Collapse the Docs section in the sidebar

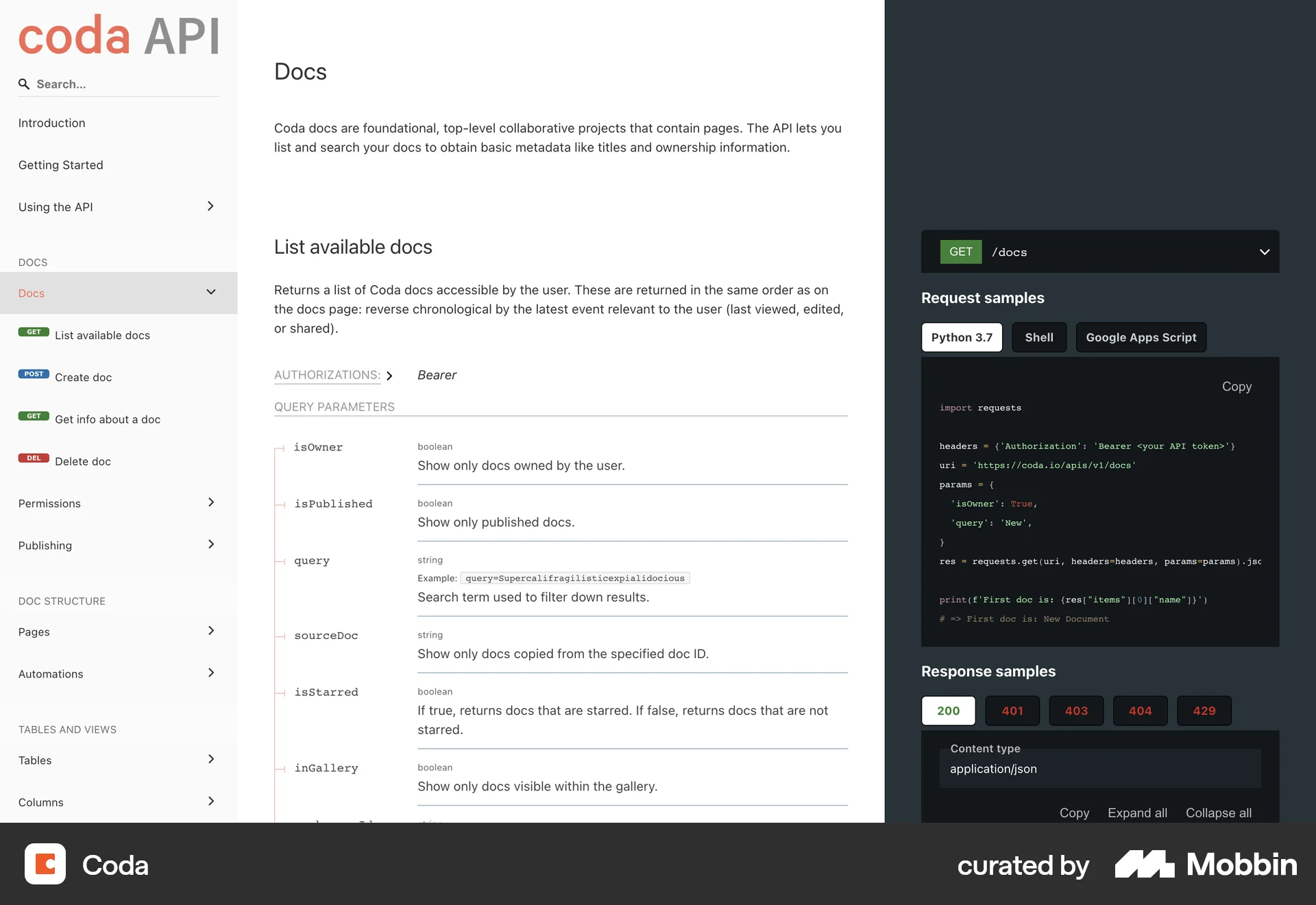(210, 292)
